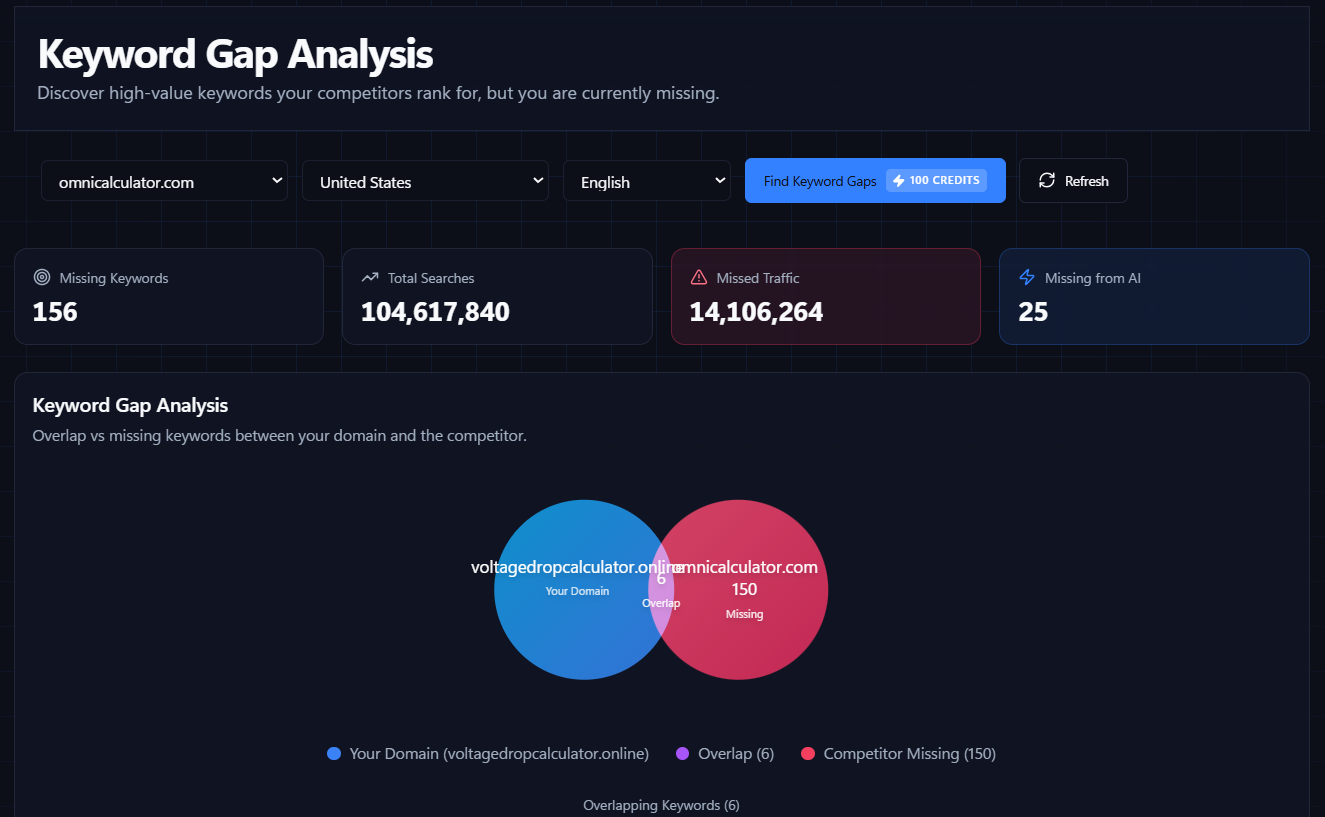Open the United States country dropdown
This screenshot has width=1325, height=817.
425,181
